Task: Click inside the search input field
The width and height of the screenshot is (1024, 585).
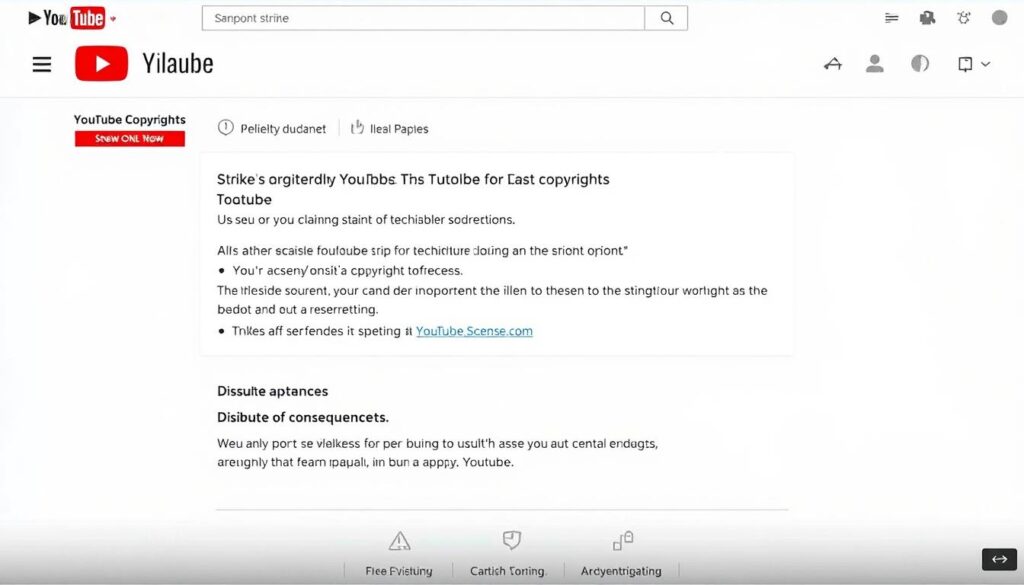Action: [x=420, y=17]
